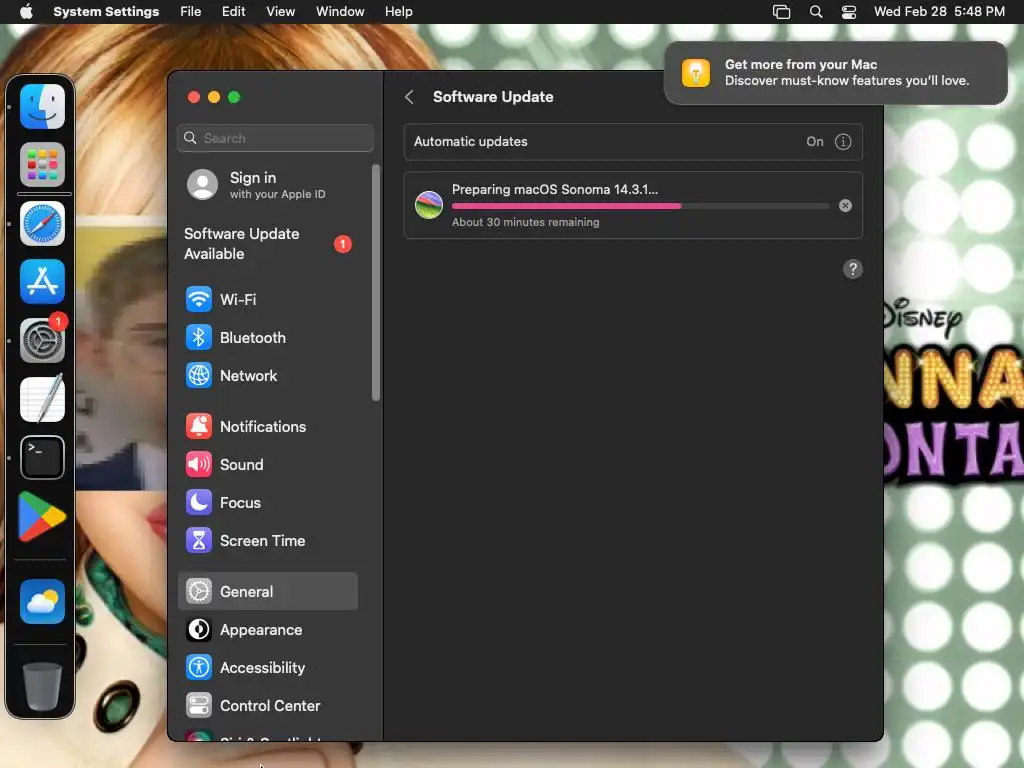Screen dimensions: 1024x768
Task: Open the Weather app in Dock
Action: point(42,601)
